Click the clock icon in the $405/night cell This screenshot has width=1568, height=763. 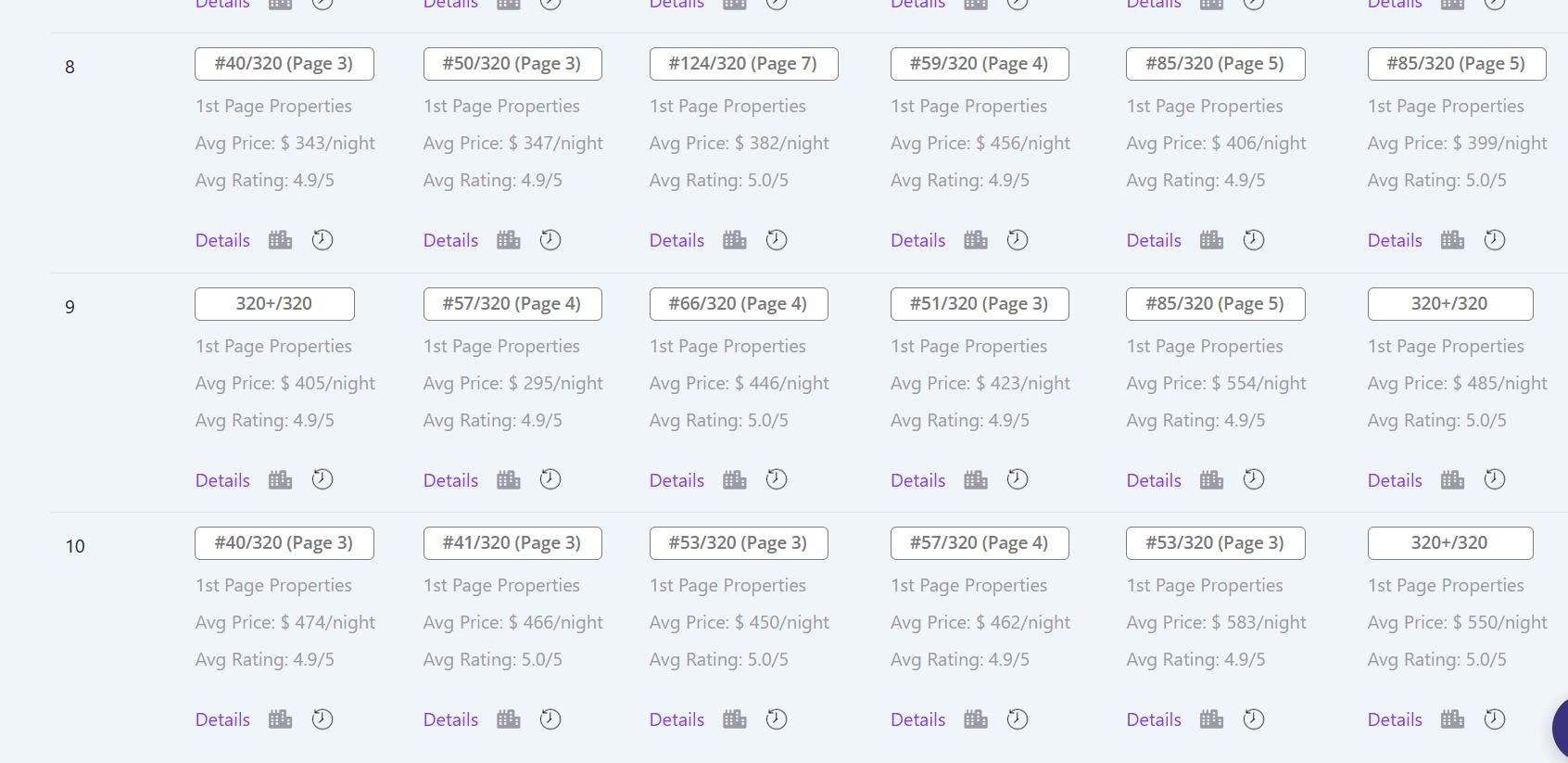[x=322, y=479]
